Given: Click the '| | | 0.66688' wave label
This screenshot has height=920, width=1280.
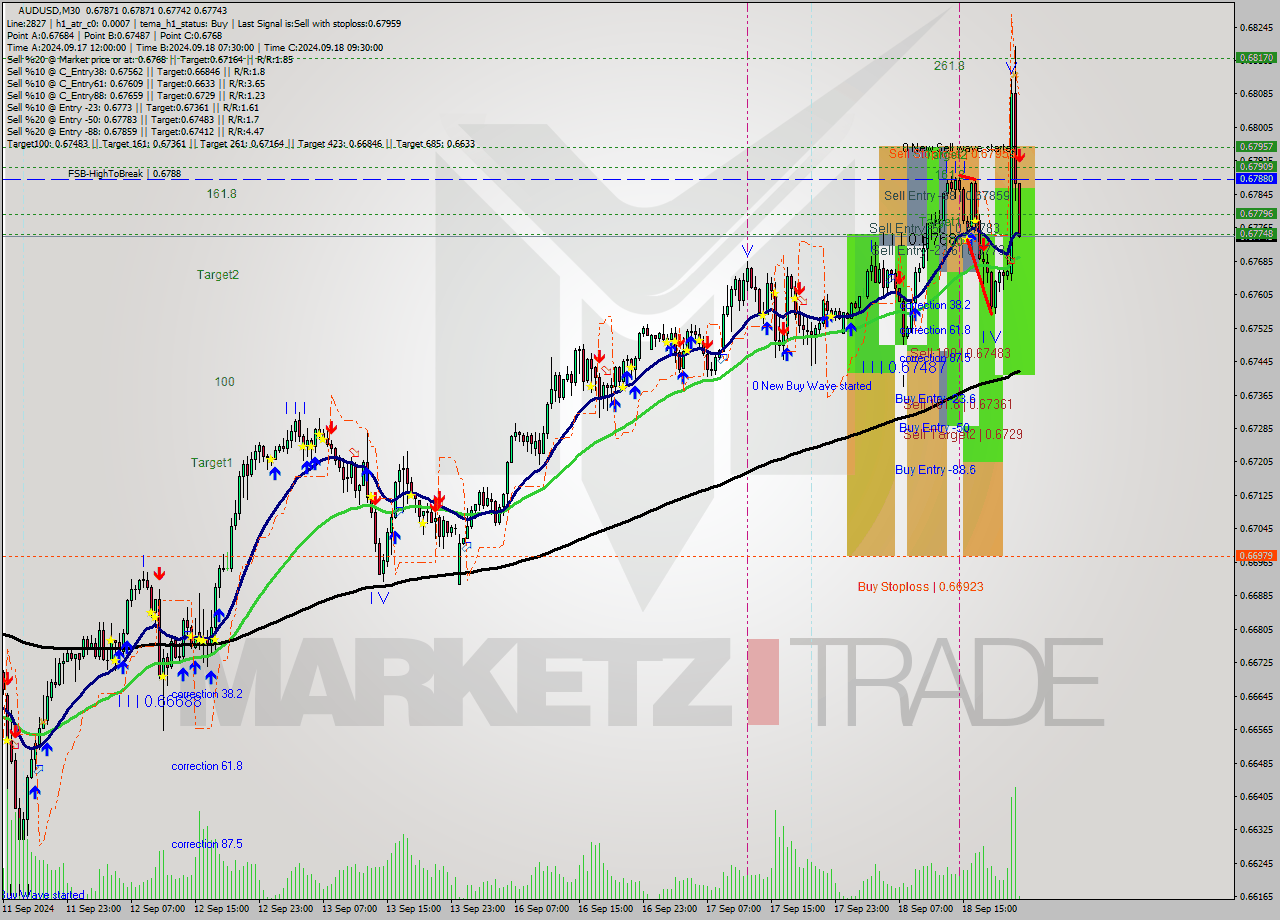Looking at the screenshot, I should click(x=160, y=702).
